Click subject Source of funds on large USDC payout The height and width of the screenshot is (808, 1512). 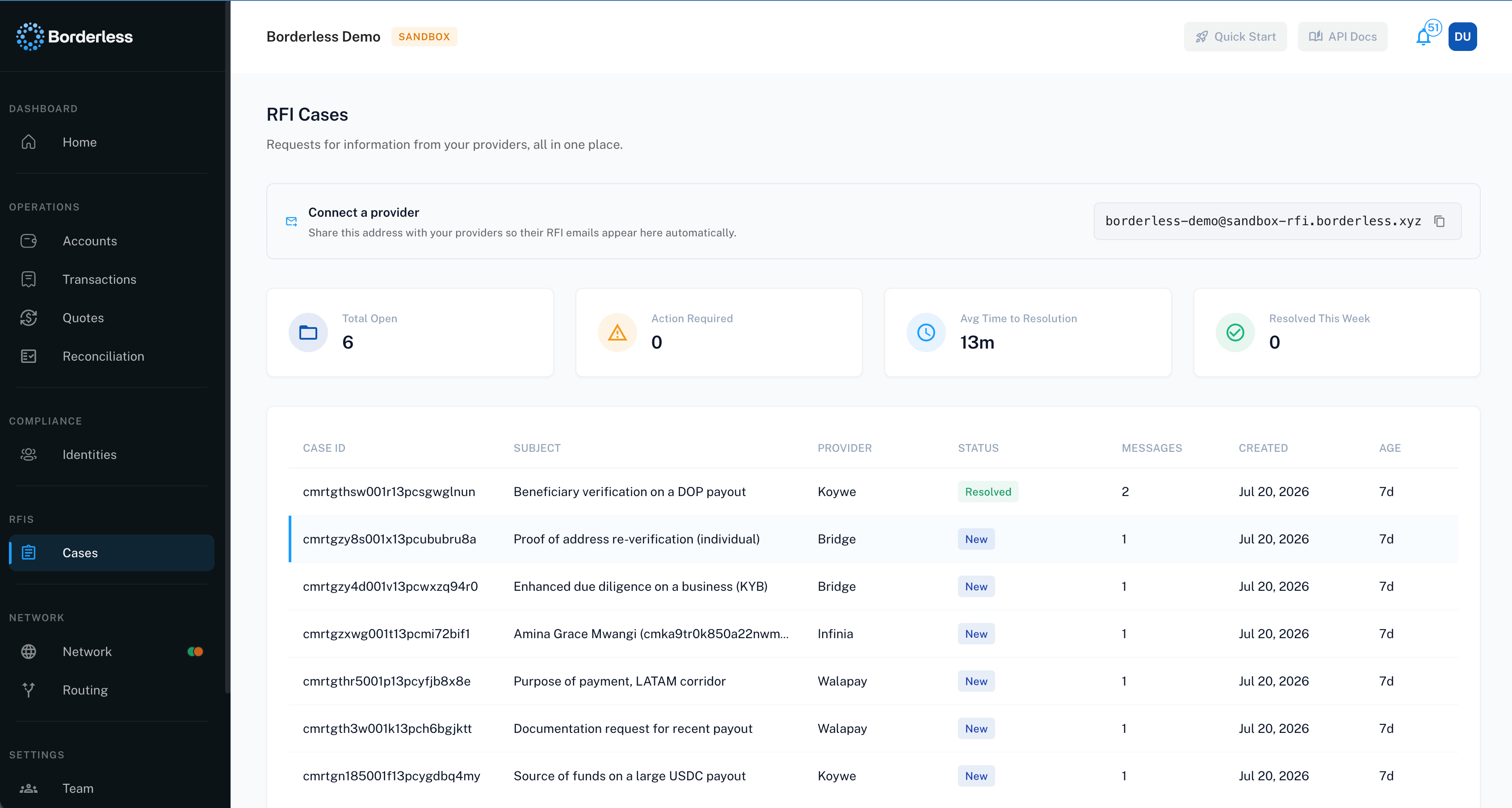630,776
